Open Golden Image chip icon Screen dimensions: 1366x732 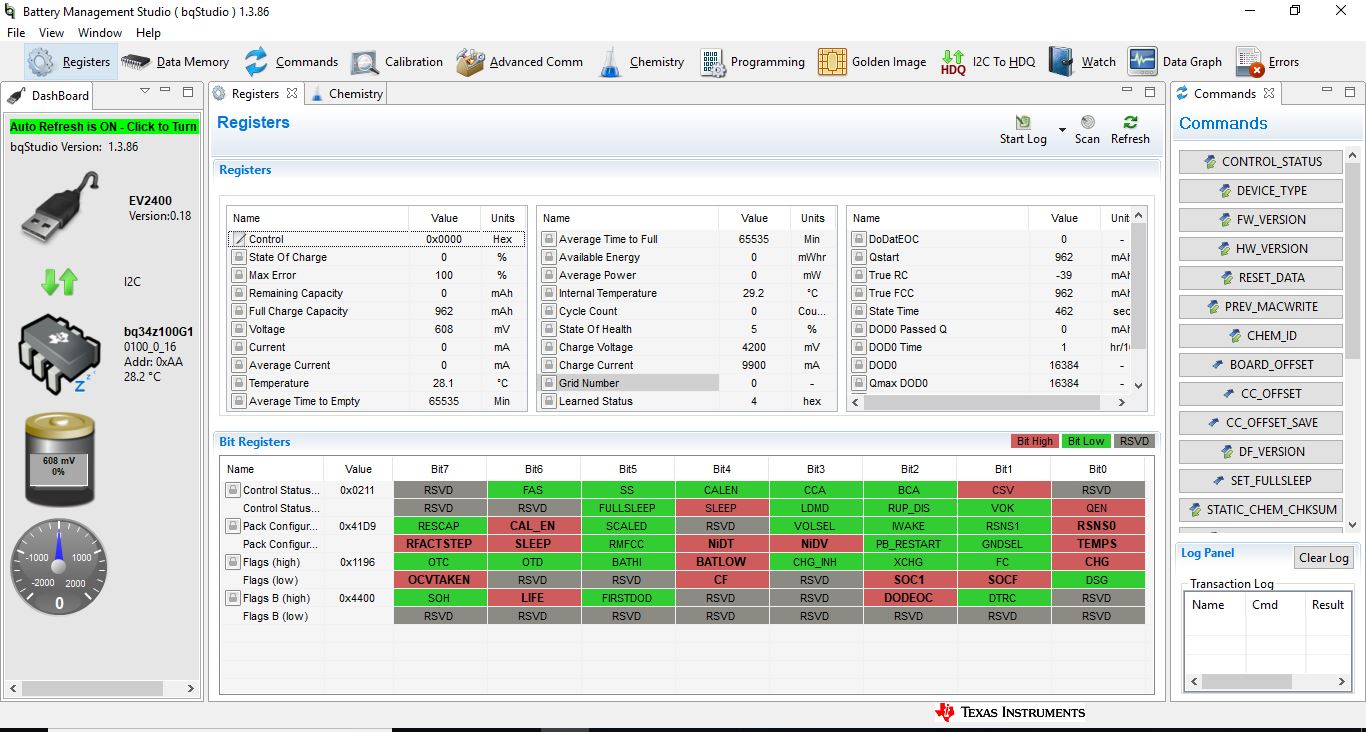832,62
